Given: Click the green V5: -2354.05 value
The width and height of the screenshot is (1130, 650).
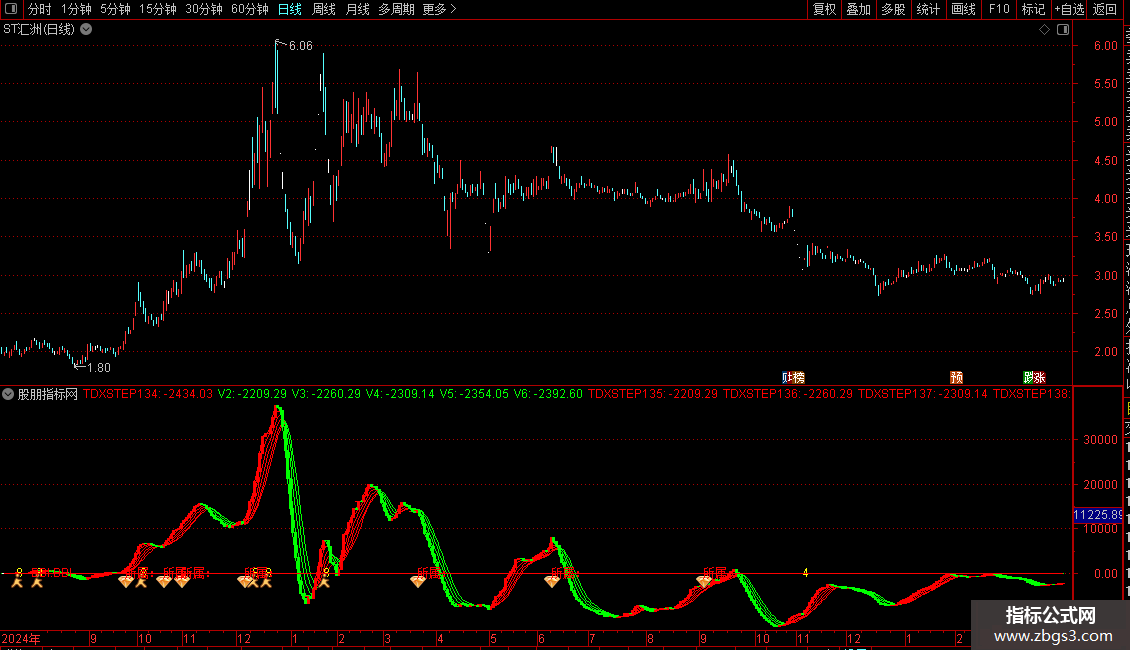Looking at the screenshot, I should pyautogui.click(x=474, y=394).
